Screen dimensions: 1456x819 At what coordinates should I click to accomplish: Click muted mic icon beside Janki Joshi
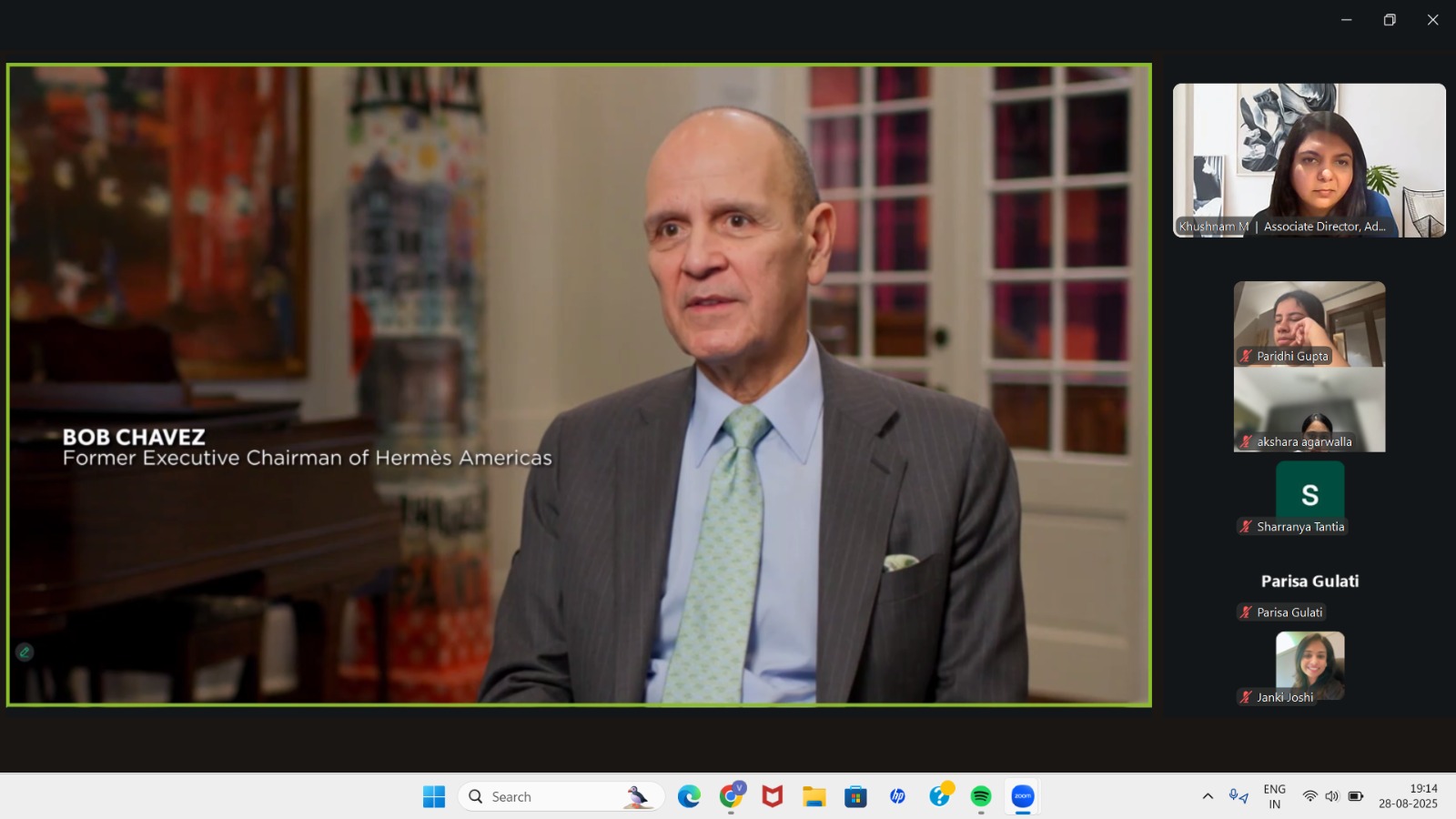[1246, 697]
